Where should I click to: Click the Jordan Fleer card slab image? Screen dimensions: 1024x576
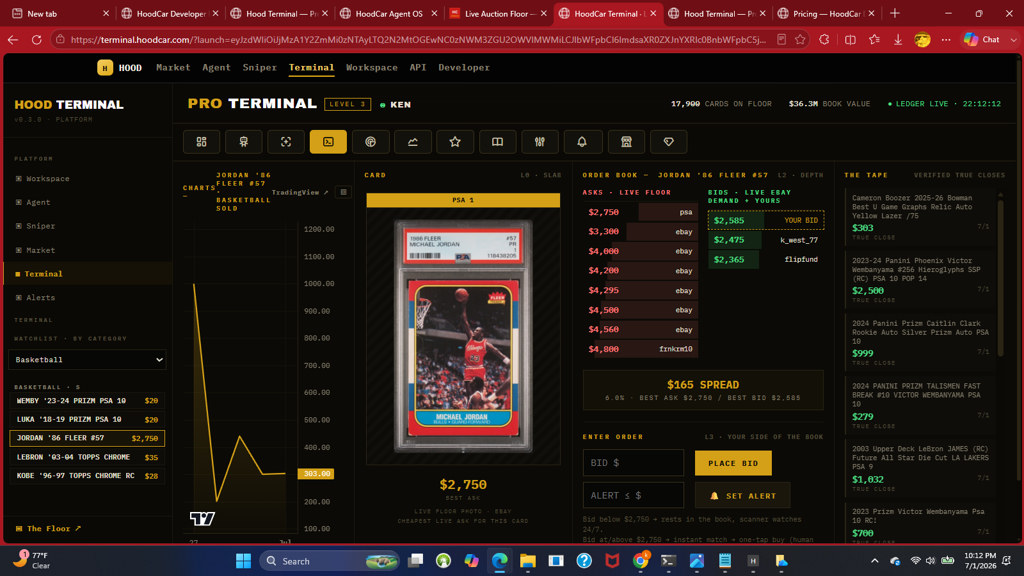click(x=463, y=336)
